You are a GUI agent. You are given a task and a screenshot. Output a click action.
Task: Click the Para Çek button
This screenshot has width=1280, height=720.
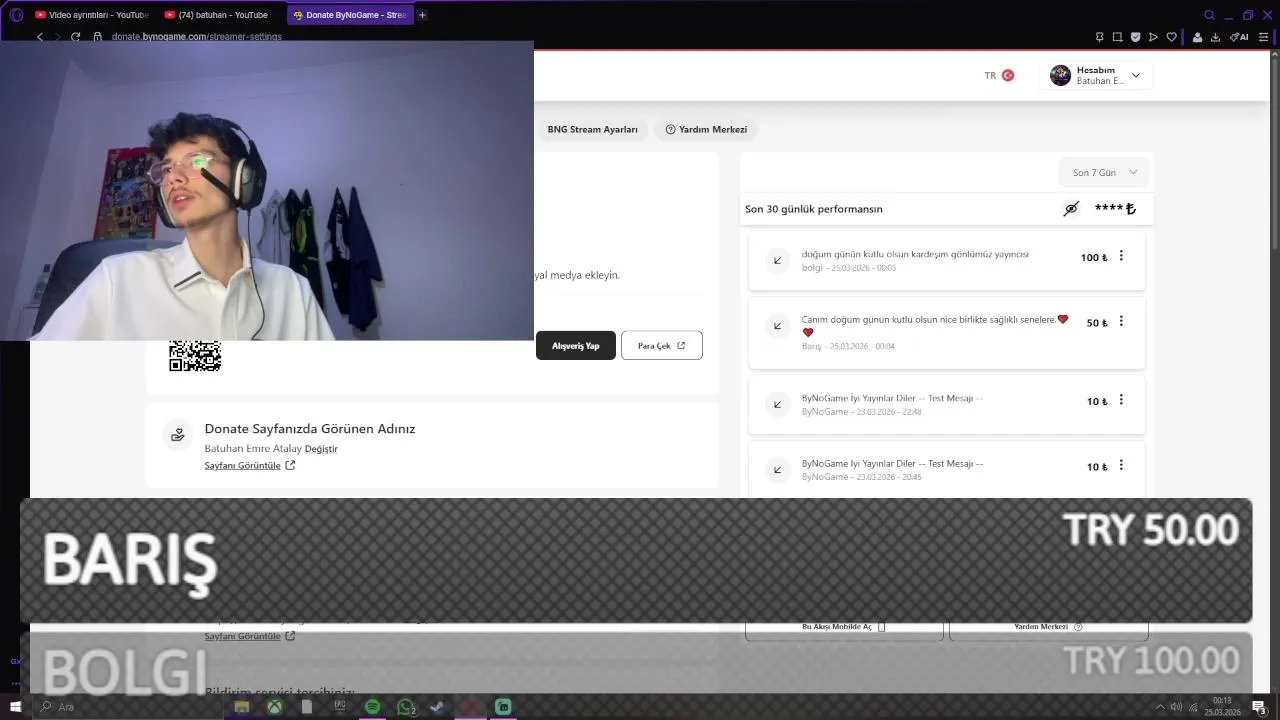point(662,345)
